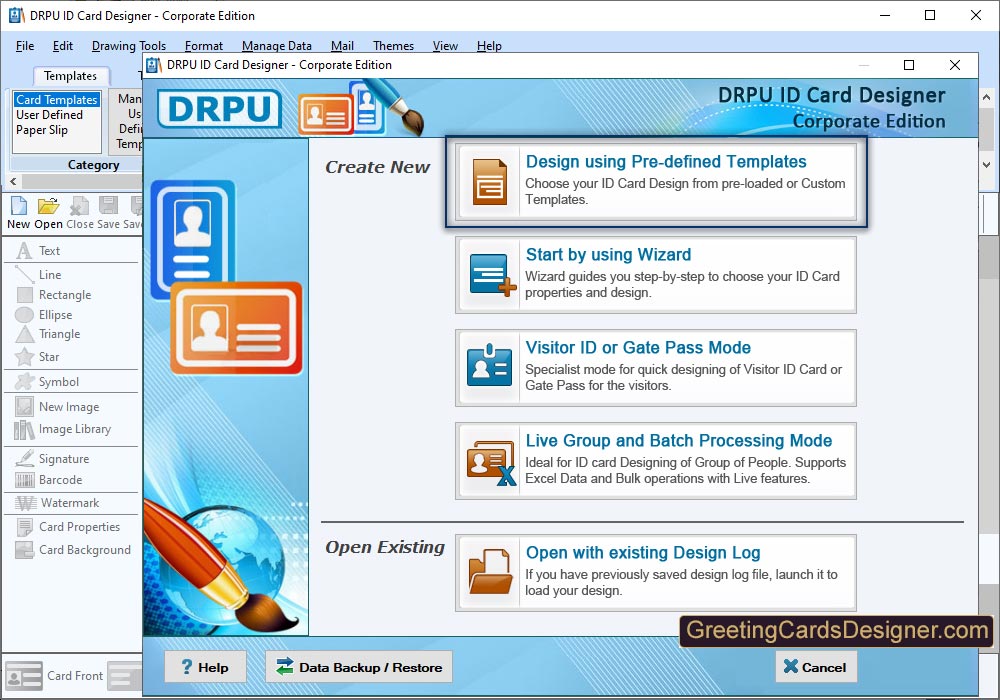The width and height of the screenshot is (1000, 700).
Task: Open the Edit menu
Action: (62, 46)
